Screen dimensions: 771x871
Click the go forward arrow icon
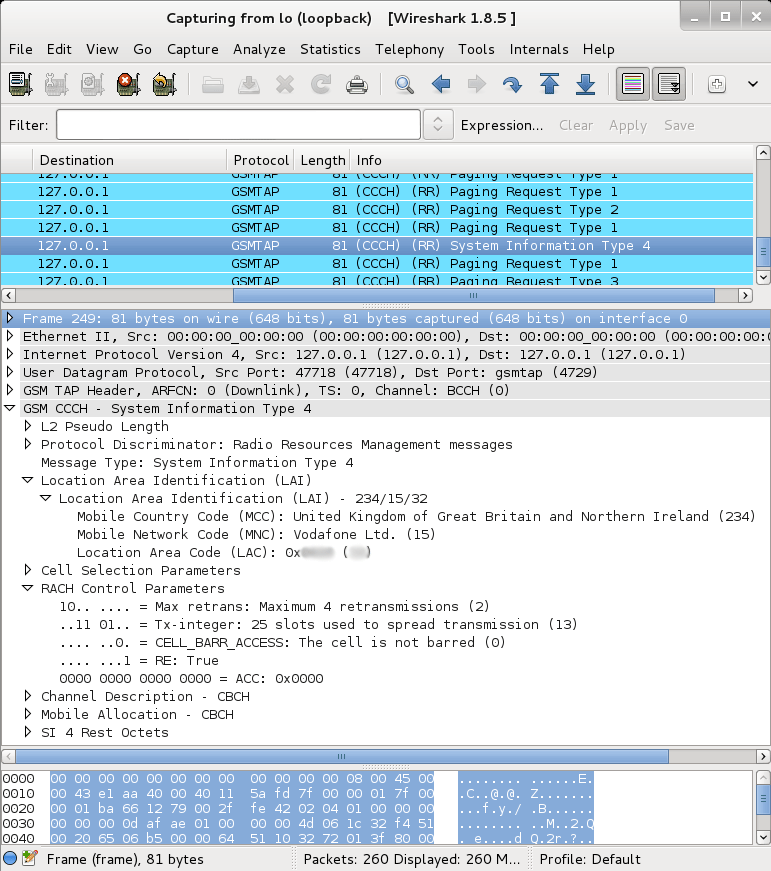477,84
